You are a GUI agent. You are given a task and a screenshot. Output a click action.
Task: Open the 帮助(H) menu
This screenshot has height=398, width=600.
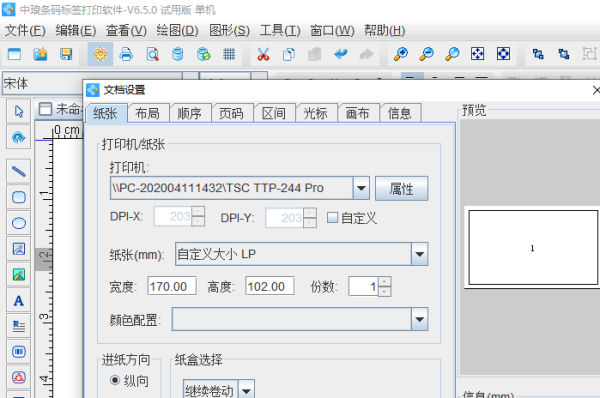coord(384,30)
